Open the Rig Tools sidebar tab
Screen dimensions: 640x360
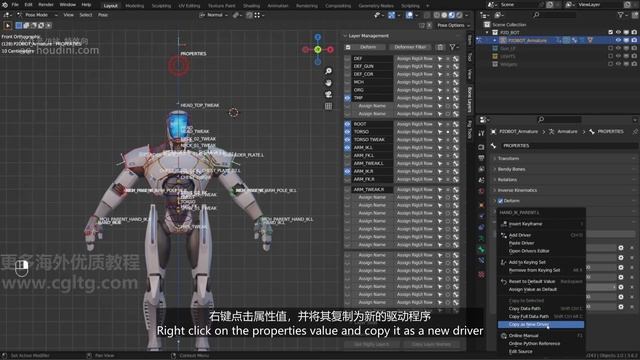click(x=470, y=129)
